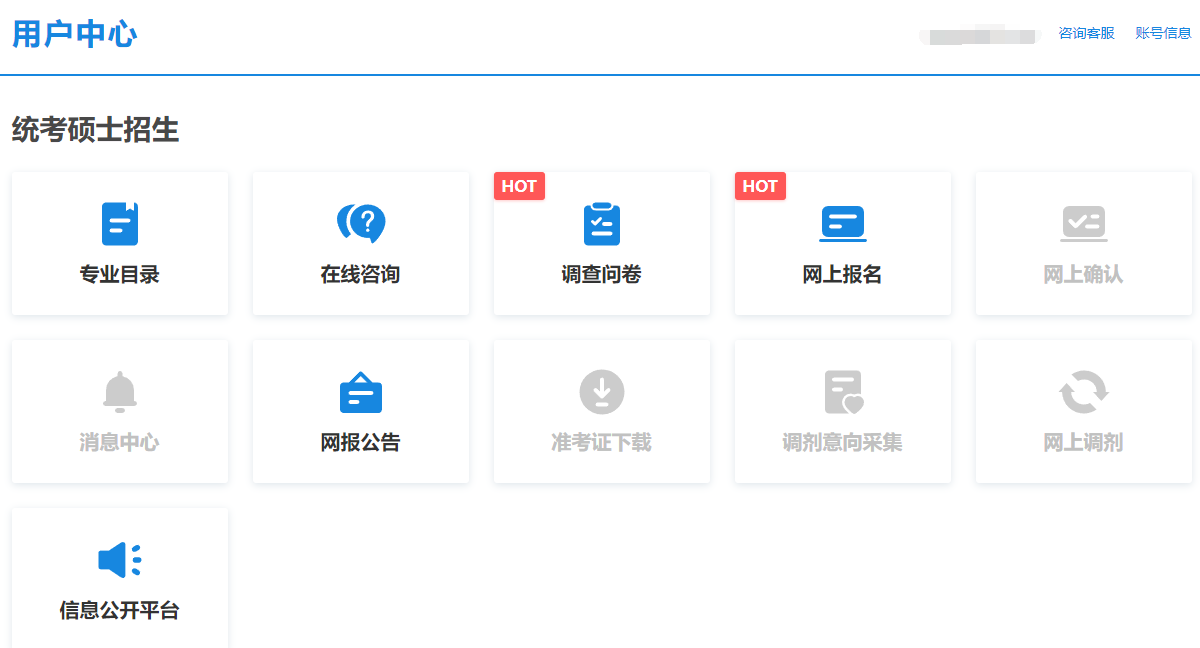Open the 咨询客服 link

1086,33
